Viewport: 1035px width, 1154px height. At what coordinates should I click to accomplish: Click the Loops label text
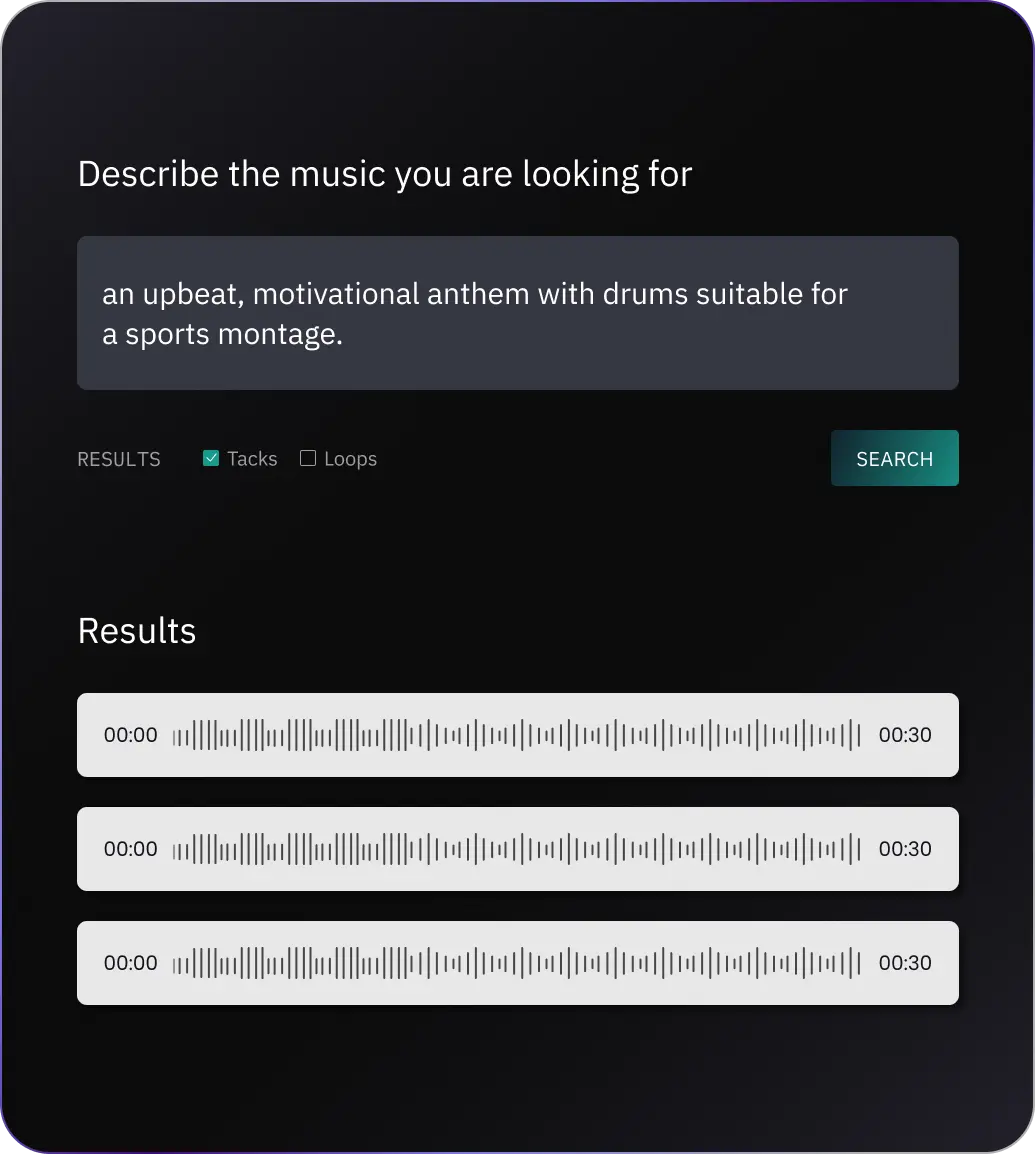tap(350, 458)
